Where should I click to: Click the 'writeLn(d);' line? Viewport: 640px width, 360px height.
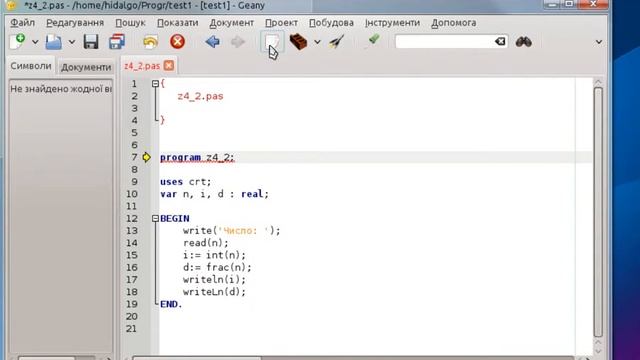coord(214,292)
